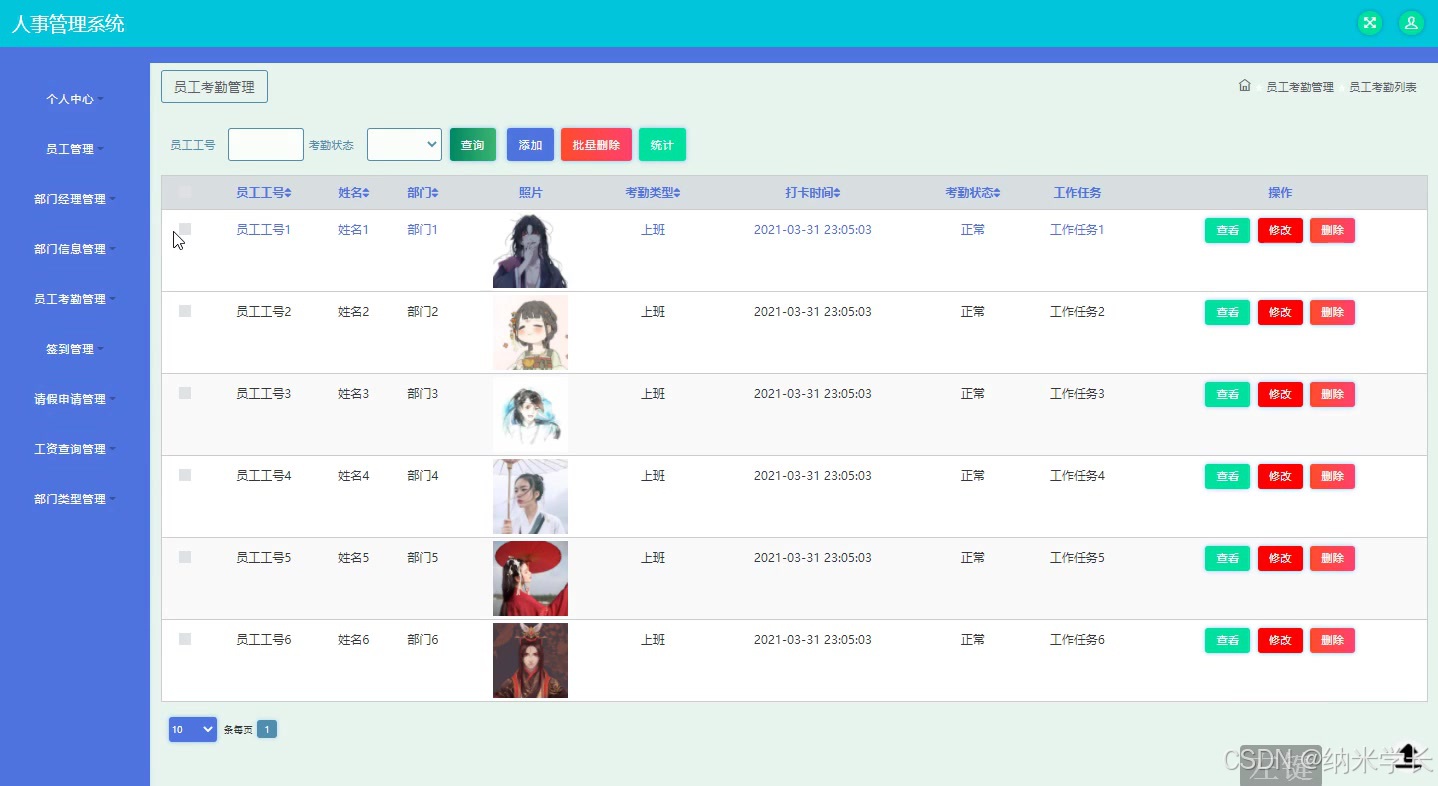The image size is (1438, 786).
Task: Sort table by clicking 打卡时间 column header
Action: [x=812, y=192]
